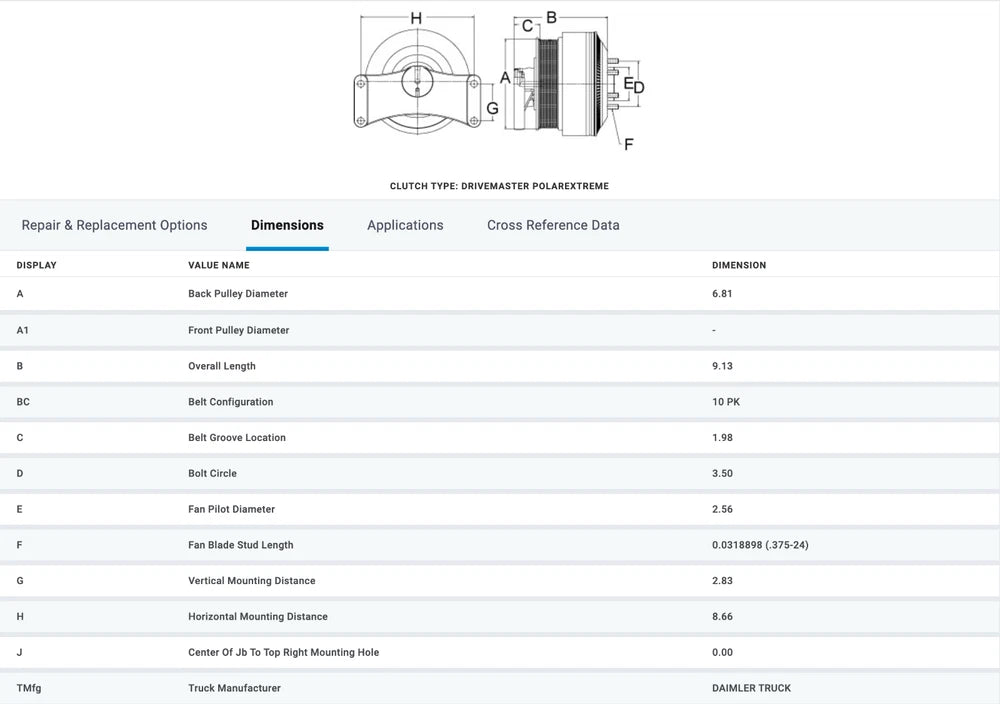Select the Bolt Circle row
Image resolution: width=1000 pixels, height=704 pixels.
(212, 473)
